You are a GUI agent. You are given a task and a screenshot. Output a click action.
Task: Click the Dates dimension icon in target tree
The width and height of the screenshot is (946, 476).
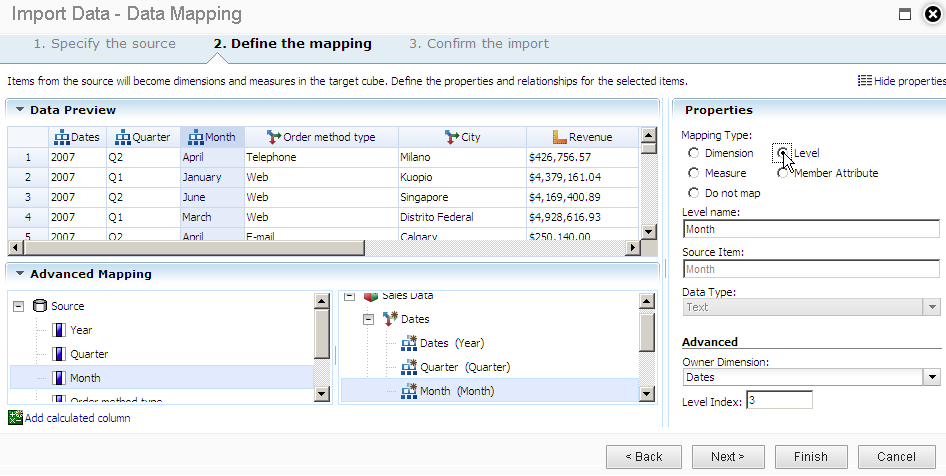tap(390, 319)
